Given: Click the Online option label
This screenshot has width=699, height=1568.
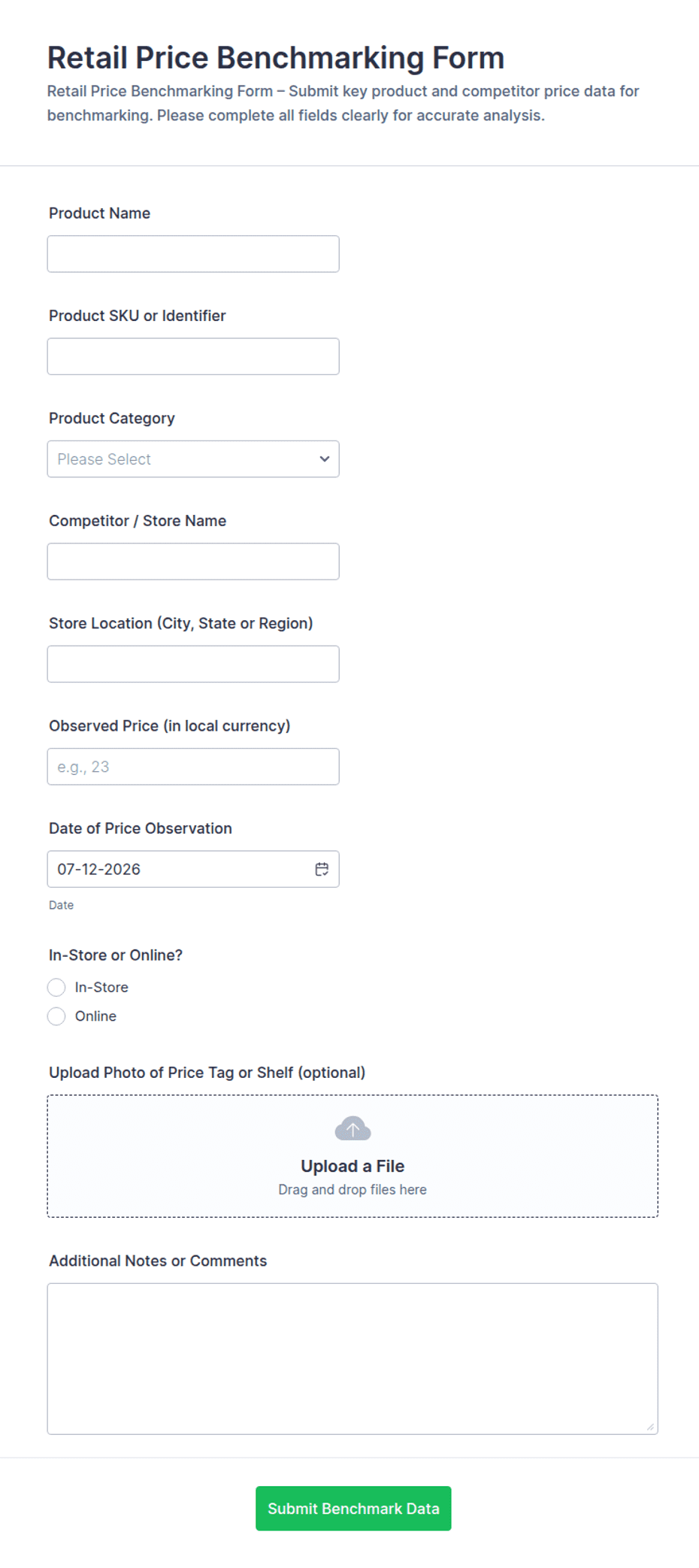Looking at the screenshot, I should 95,1016.
